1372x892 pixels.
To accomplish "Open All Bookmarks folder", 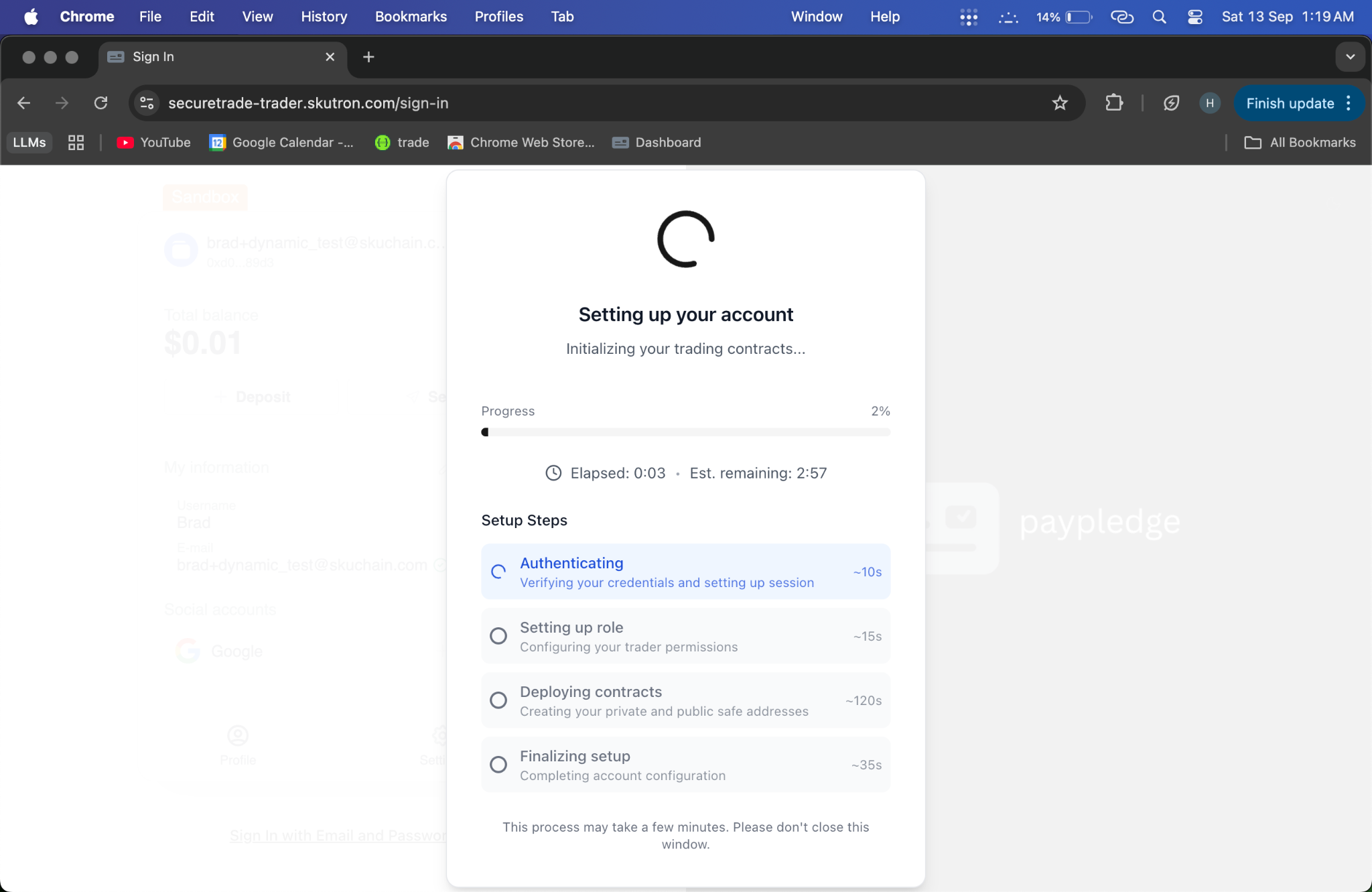I will [x=1300, y=143].
